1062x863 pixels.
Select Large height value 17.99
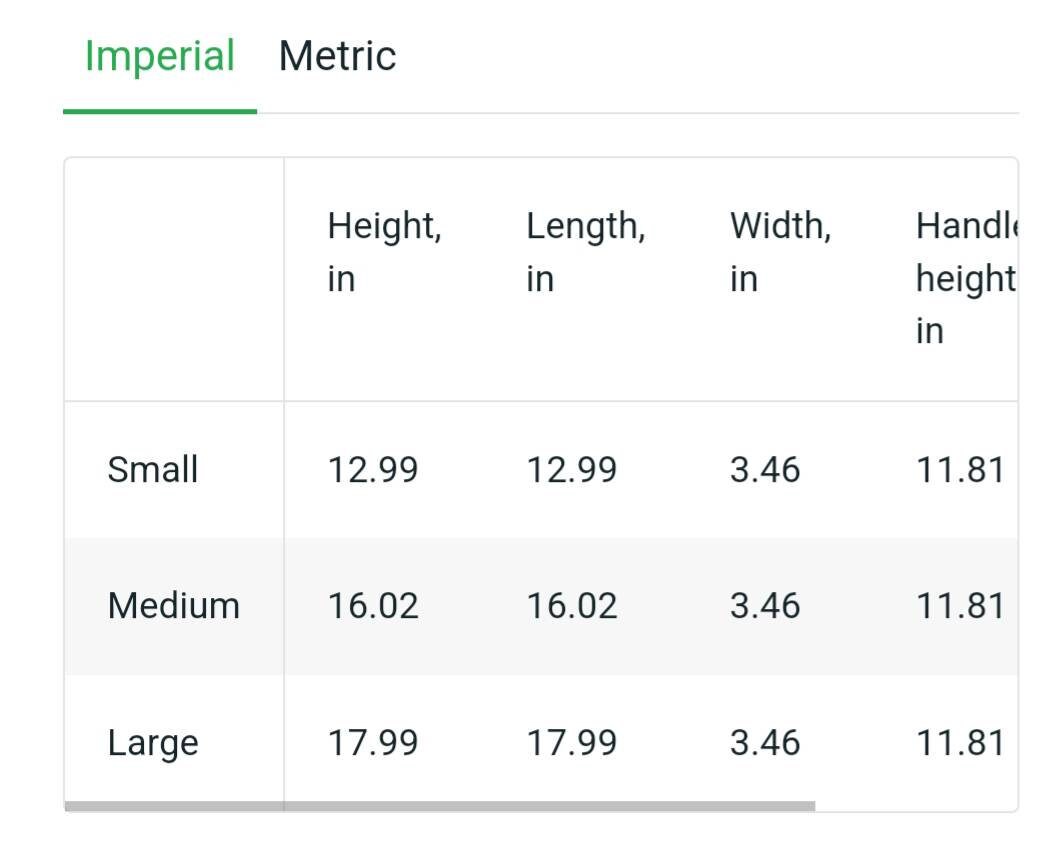coord(373,742)
